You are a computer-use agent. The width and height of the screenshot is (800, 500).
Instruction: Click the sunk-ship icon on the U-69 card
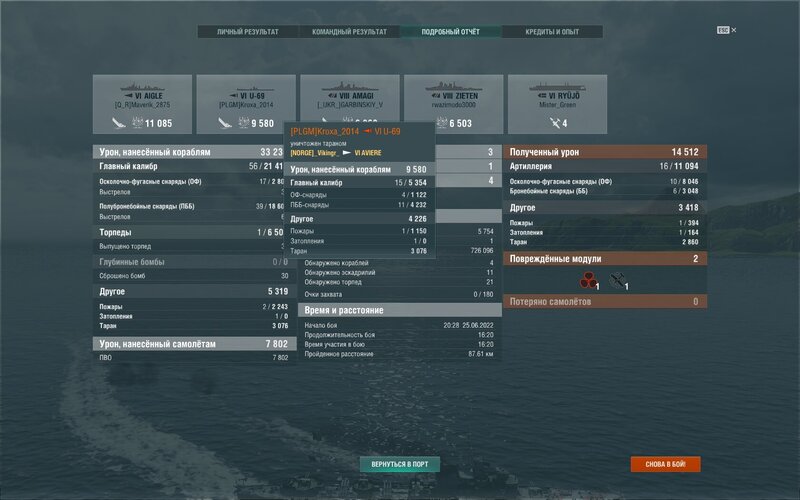click(224, 123)
